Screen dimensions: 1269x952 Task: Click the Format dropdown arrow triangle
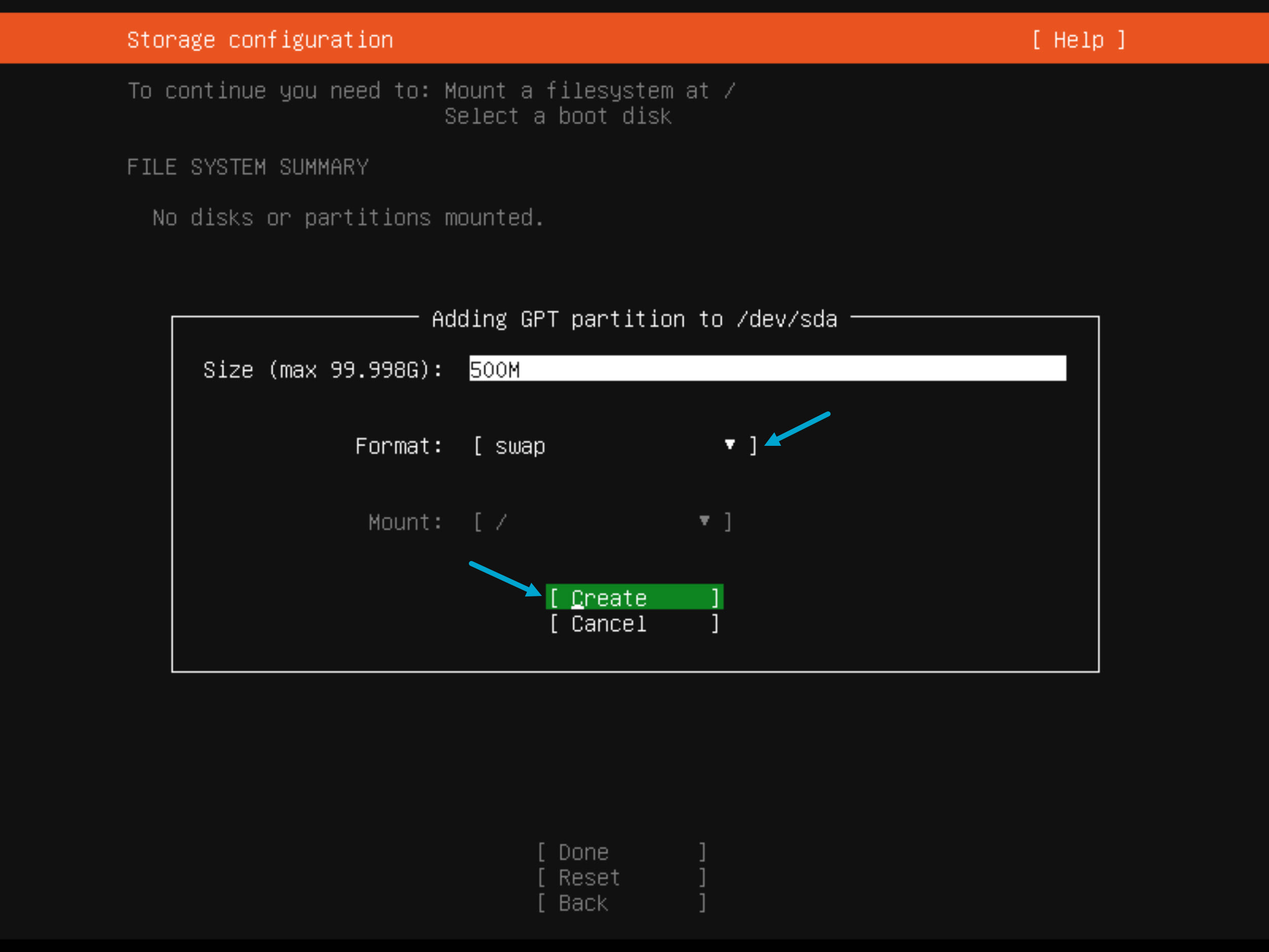[729, 444]
